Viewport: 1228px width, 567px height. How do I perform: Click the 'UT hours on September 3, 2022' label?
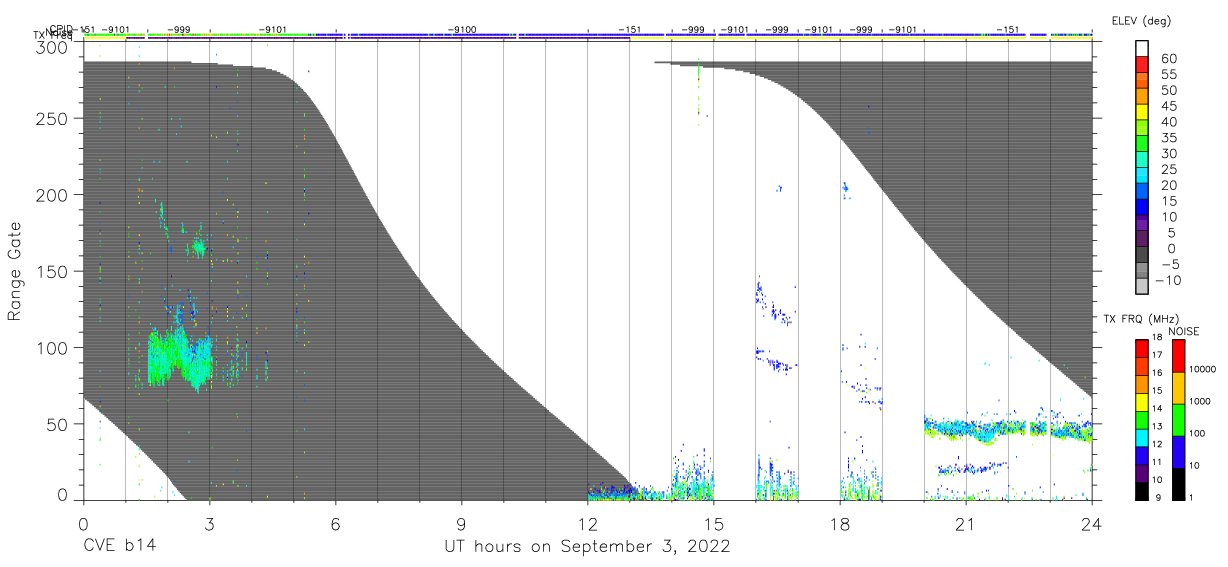tap(587, 547)
